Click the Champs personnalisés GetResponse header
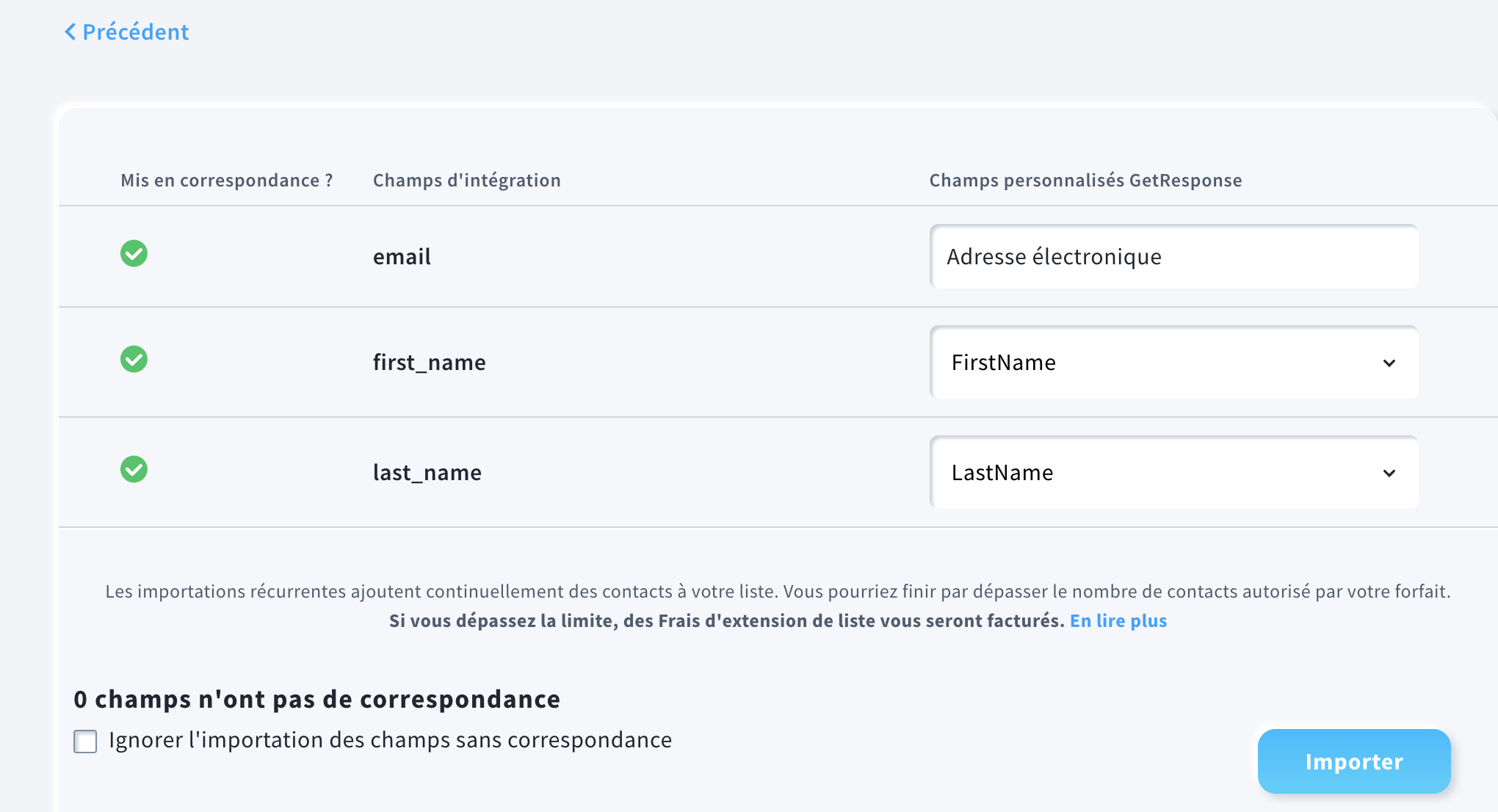The width and height of the screenshot is (1498, 812). (1085, 180)
